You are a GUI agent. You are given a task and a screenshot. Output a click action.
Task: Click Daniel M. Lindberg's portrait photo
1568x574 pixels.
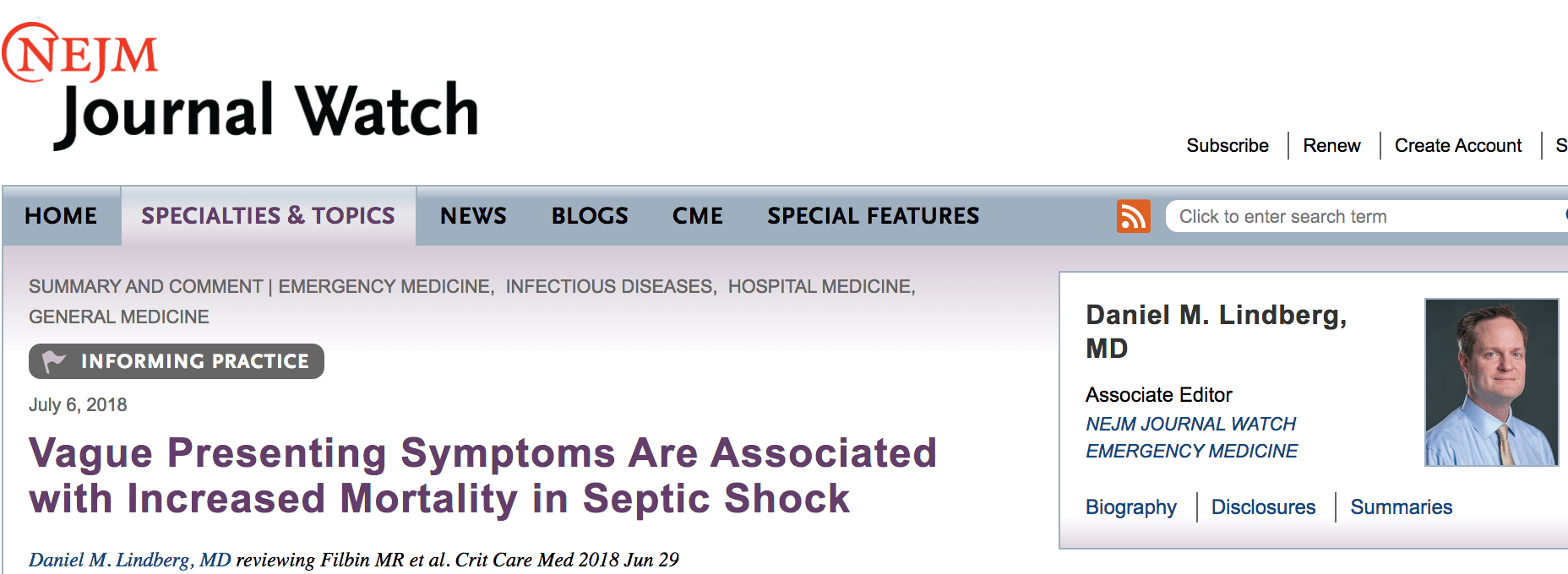[x=1491, y=380]
